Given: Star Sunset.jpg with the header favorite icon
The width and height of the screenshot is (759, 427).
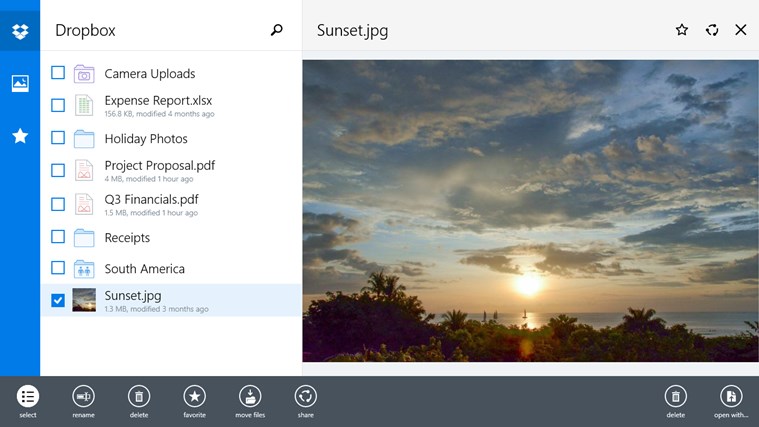Looking at the screenshot, I should click(x=682, y=30).
